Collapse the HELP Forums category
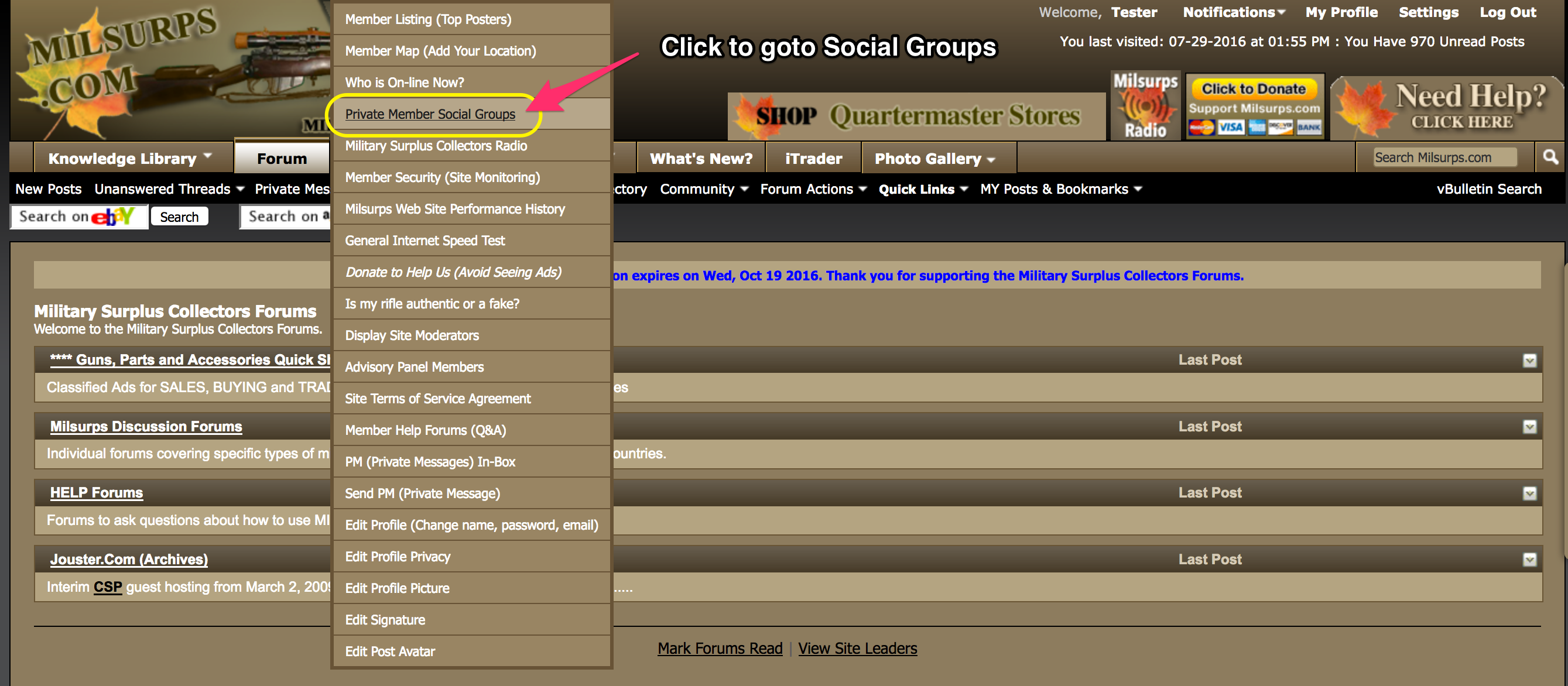Image resolution: width=1568 pixels, height=686 pixels. pos(1529,493)
